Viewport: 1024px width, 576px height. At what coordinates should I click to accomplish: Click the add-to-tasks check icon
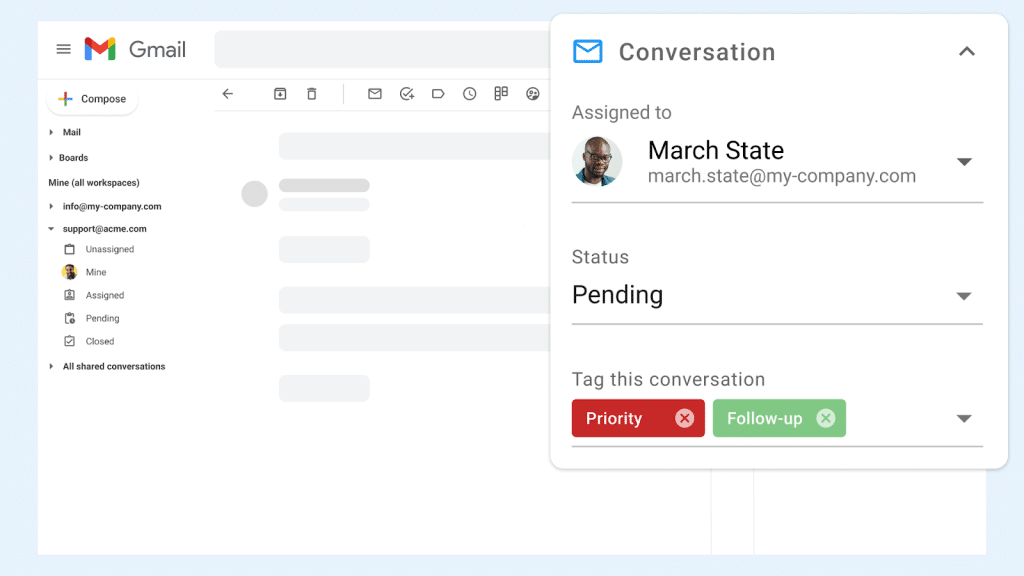406,93
